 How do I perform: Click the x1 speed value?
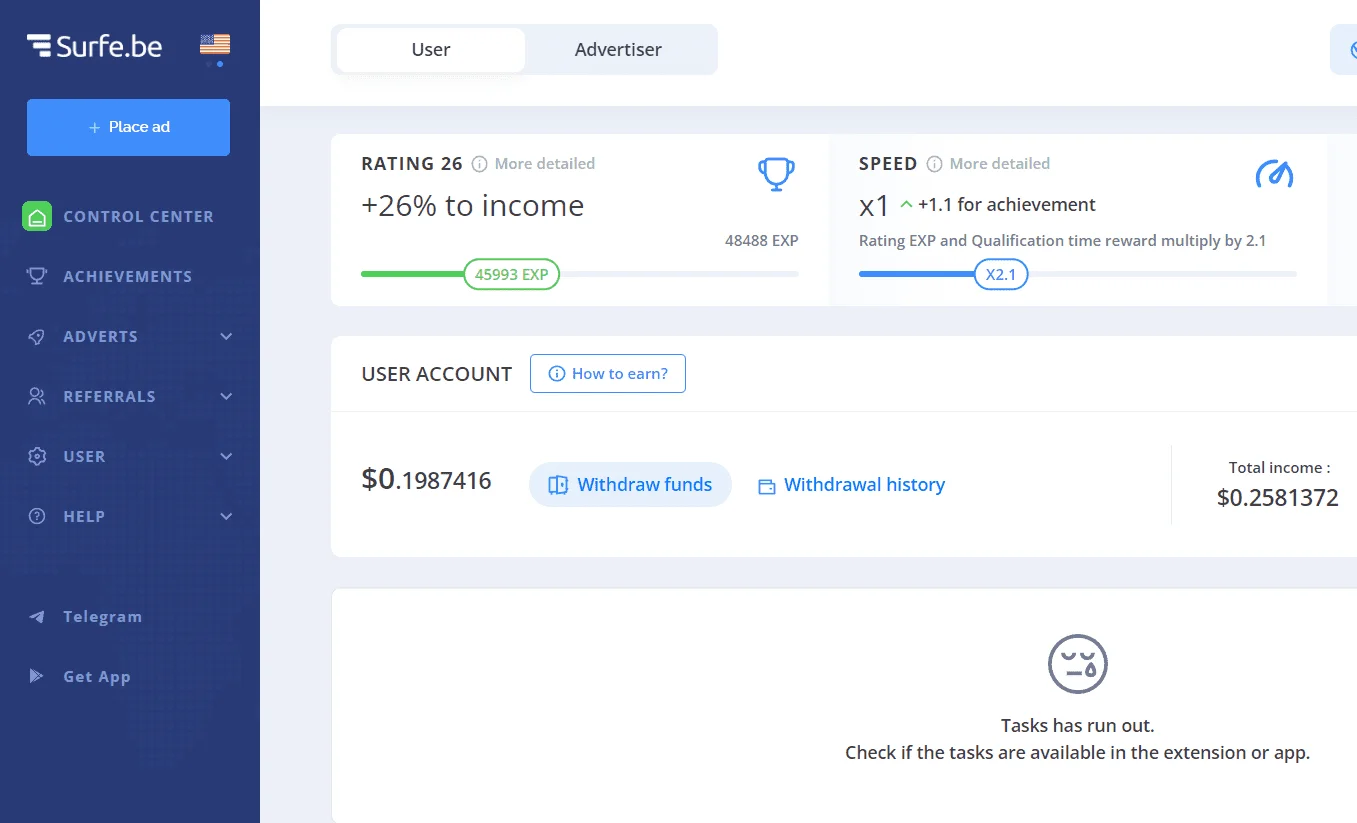(x=874, y=206)
